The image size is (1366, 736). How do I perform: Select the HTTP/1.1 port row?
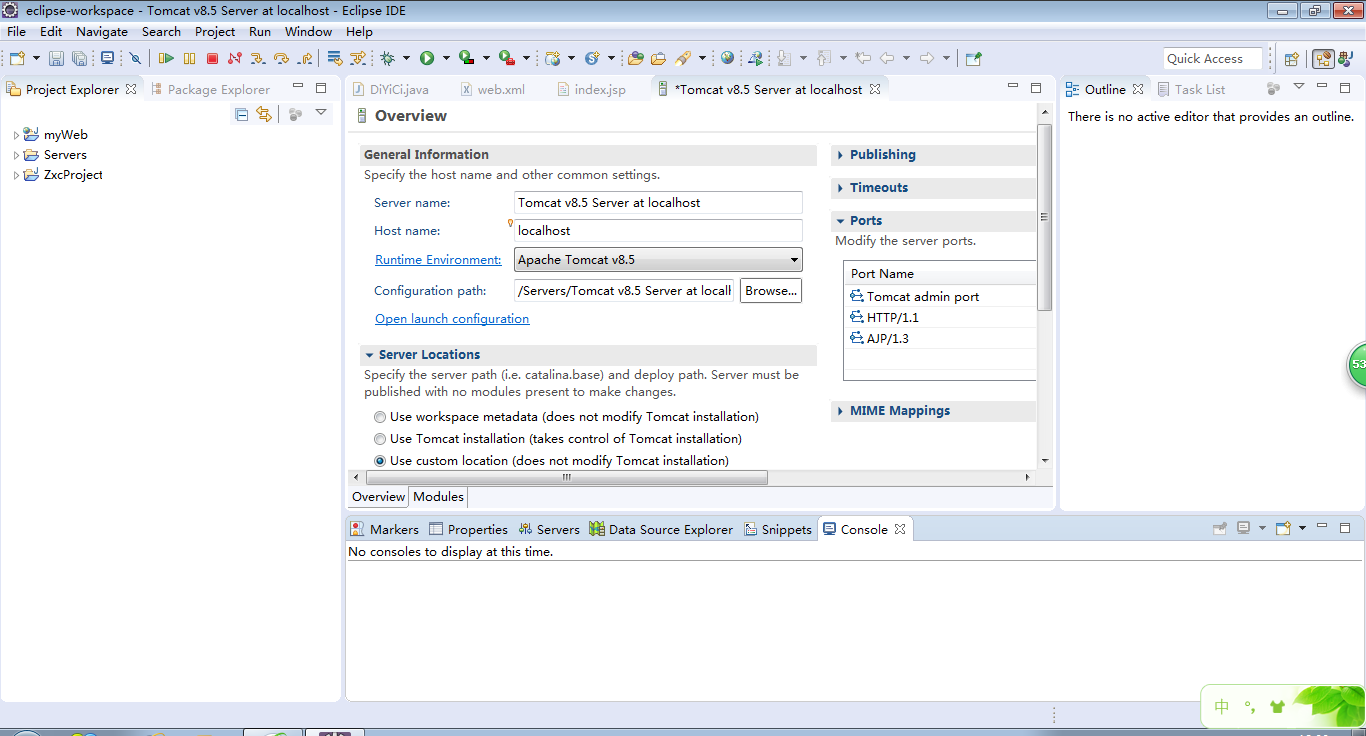[939, 318]
